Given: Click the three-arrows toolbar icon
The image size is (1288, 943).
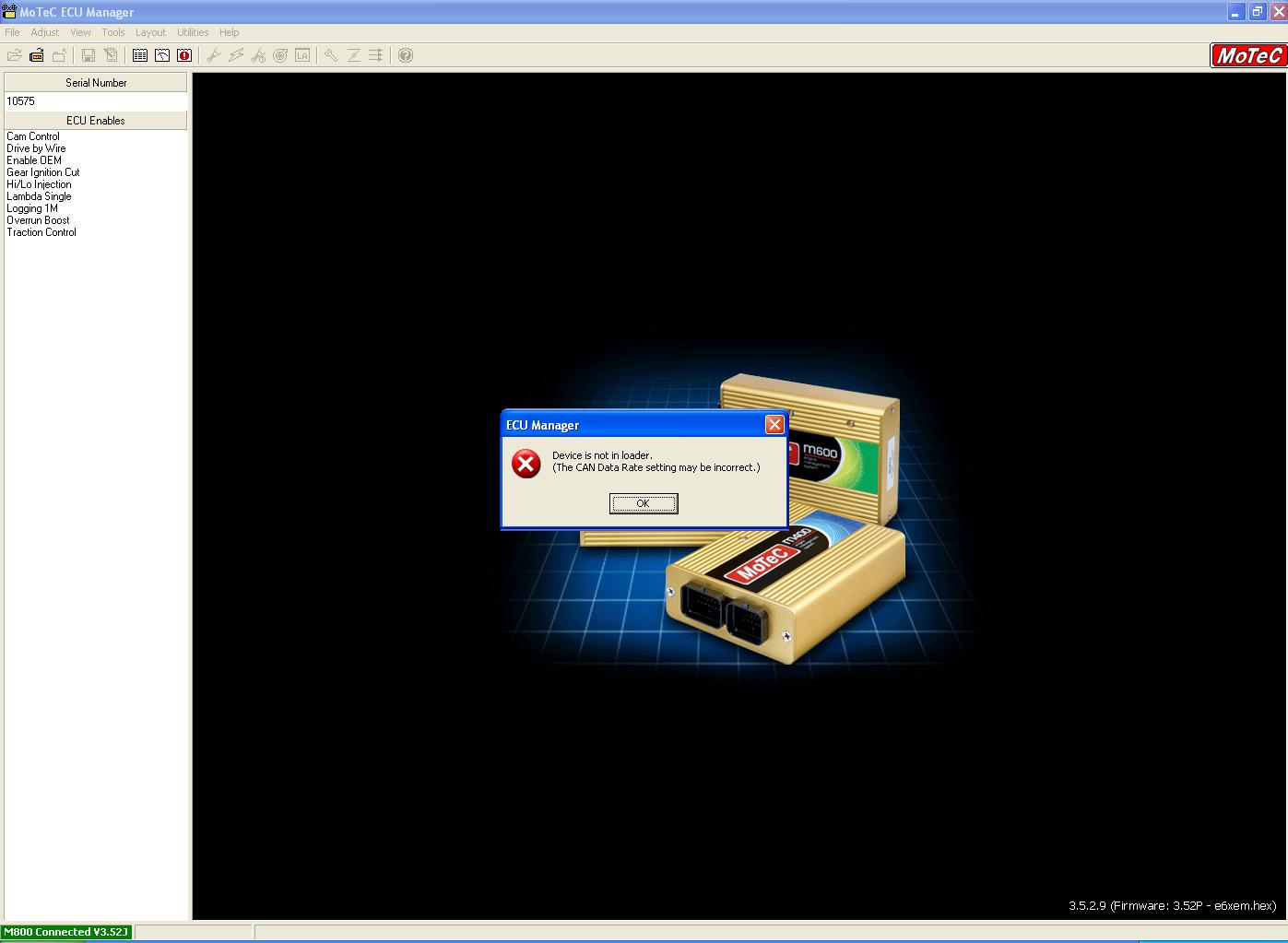Looking at the screenshot, I should [375, 55].
